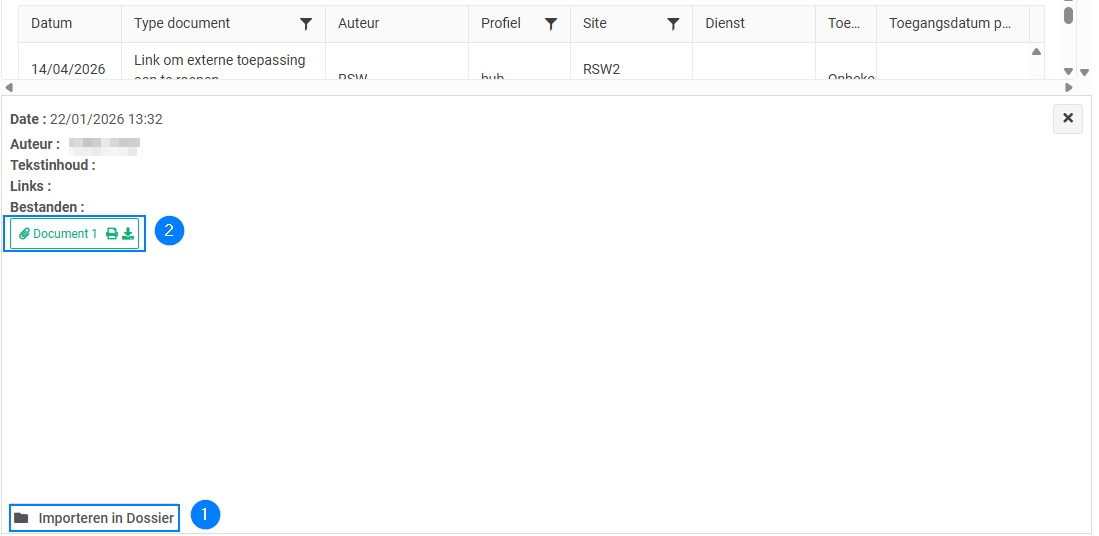Click the folder icon next to Importeren in Dossier
The height and width of the screenshot is (536, 1099).
pyautogui.click(x=21, y=518)
